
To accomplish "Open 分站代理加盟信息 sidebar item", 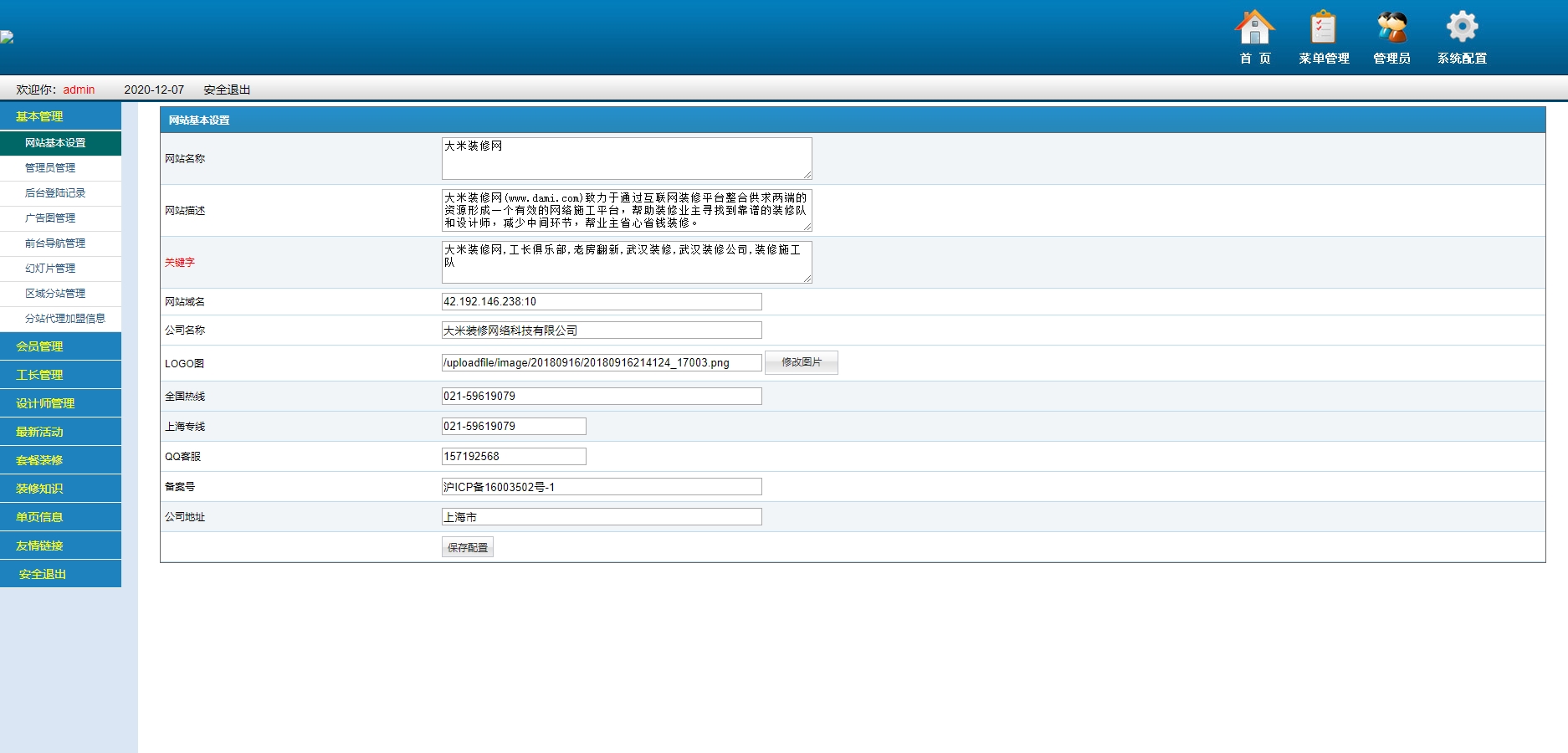I will pyautogui.click(x=60, y=319).
